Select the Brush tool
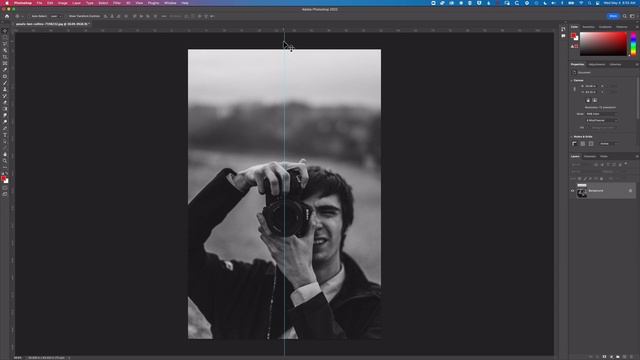The height and width of the screenshot is (360, 640). pyautogui.click(x=5, y=82)
